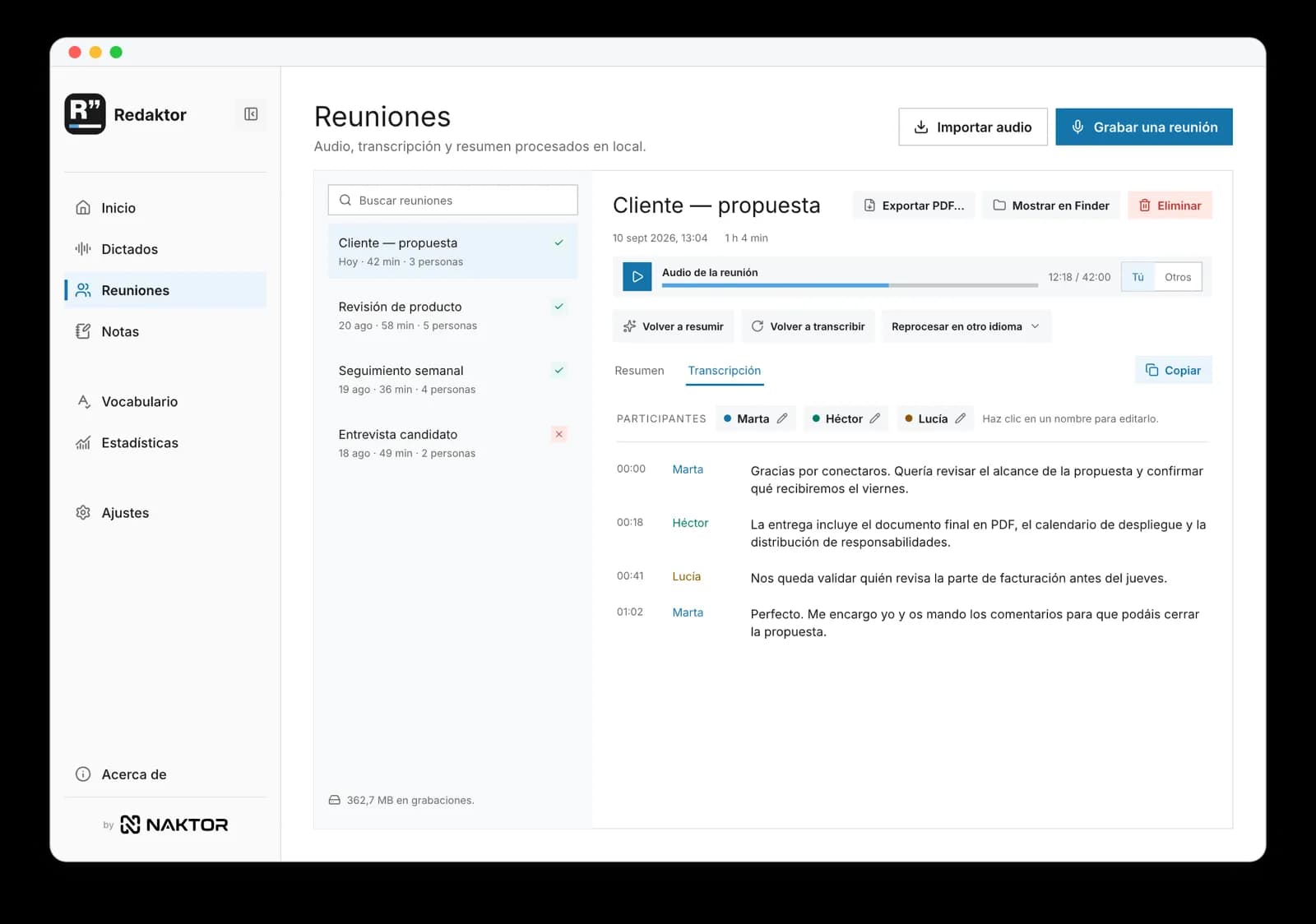
Task: Switch to the Resumen tab
Action: click(x=639, y=371)
